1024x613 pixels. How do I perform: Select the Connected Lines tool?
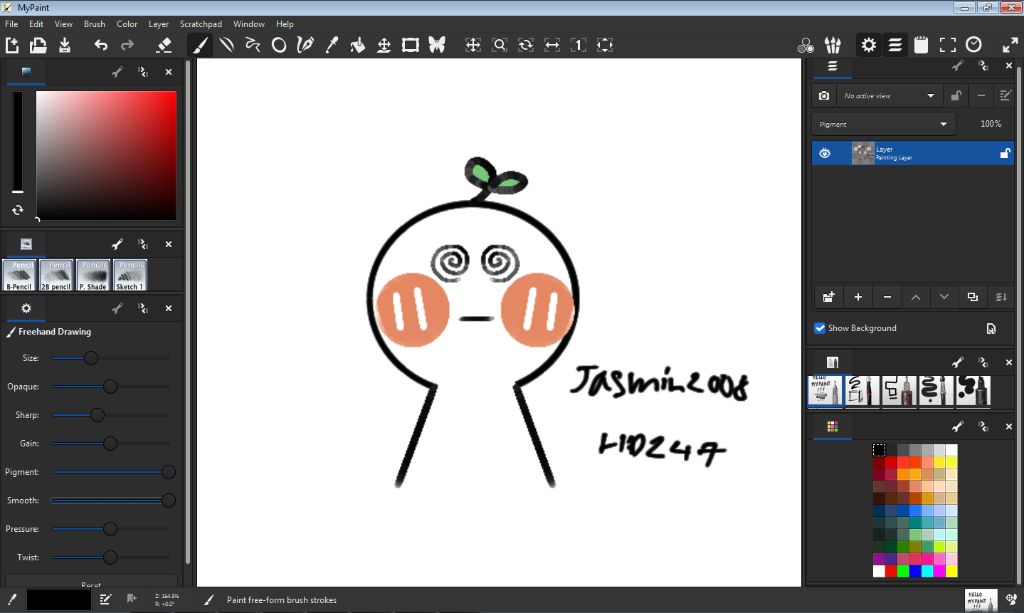click(x=253, y=45)
